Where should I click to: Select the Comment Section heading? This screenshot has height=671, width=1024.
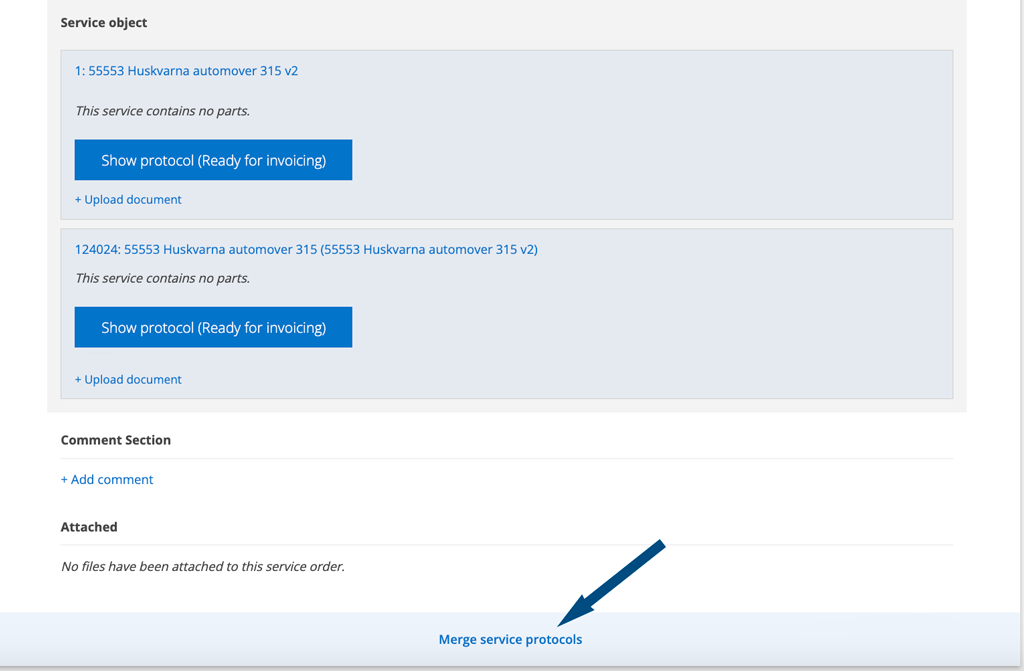pyautogui.click(x=116, y=440)
